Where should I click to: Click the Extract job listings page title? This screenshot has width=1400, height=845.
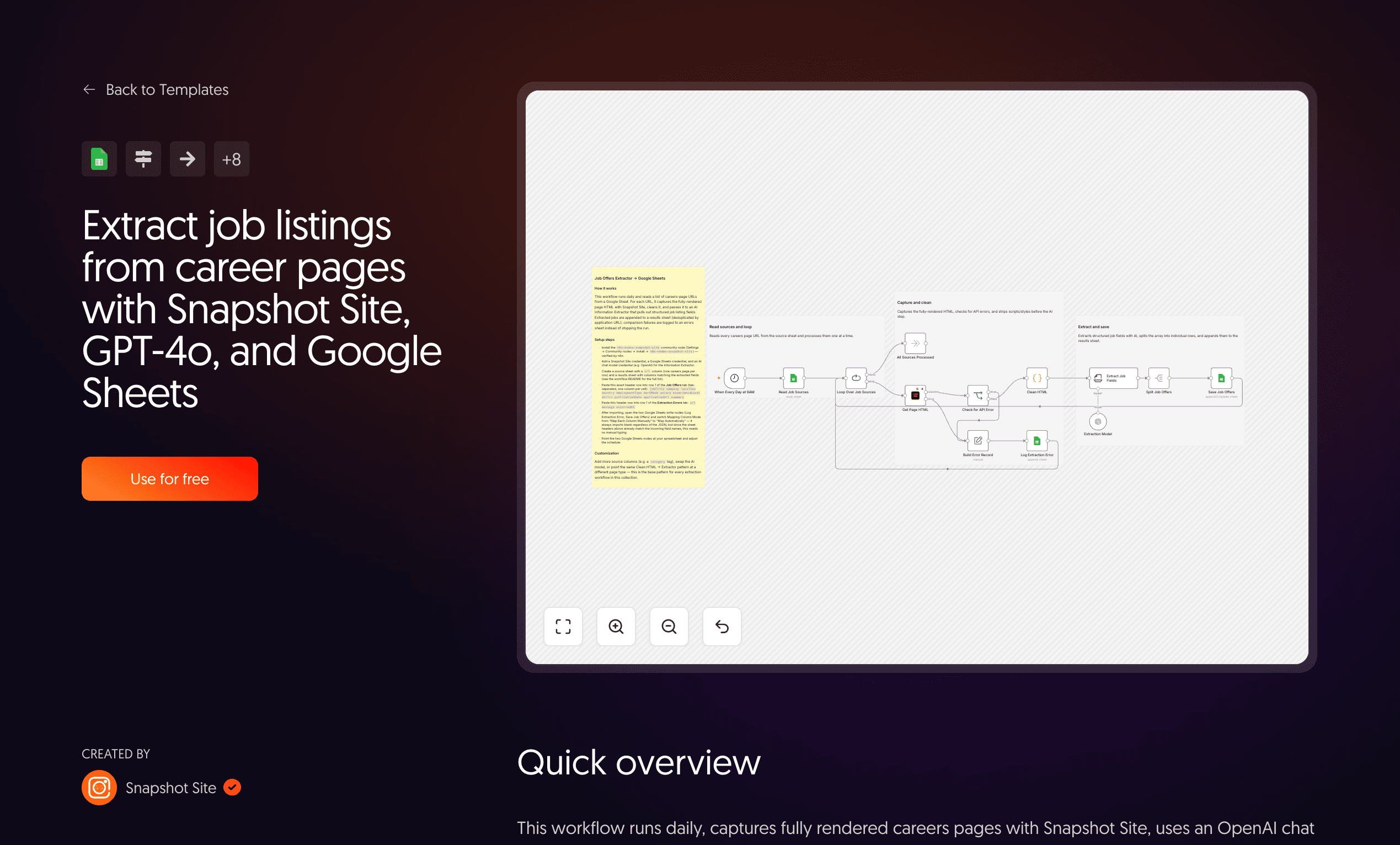[x=261, y=309]
